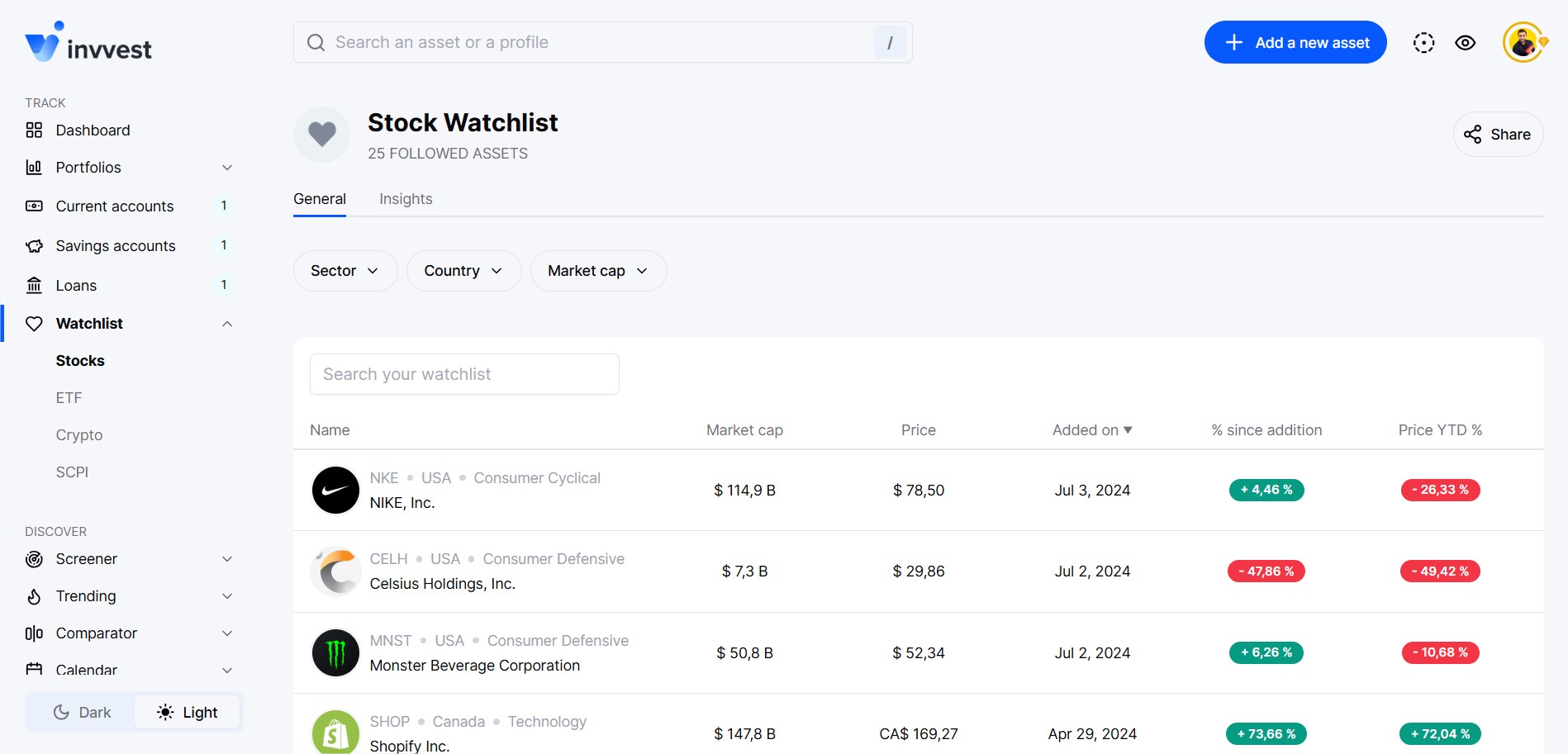Click the Celsius Holdings logo

(x=335, y=571)
